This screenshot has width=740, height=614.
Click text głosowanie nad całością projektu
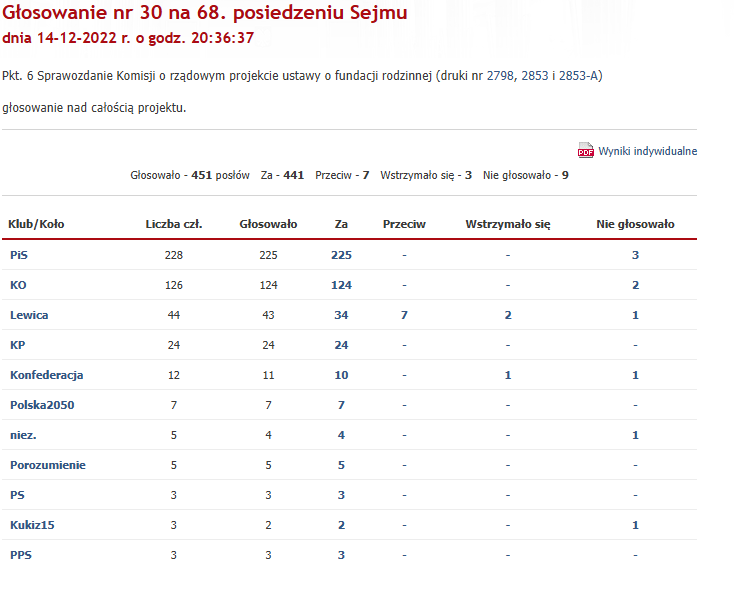tap(94, 108)
